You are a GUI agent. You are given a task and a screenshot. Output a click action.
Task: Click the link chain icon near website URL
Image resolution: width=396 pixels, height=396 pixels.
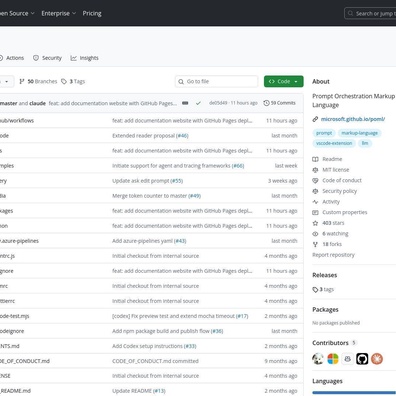[315, 119]
